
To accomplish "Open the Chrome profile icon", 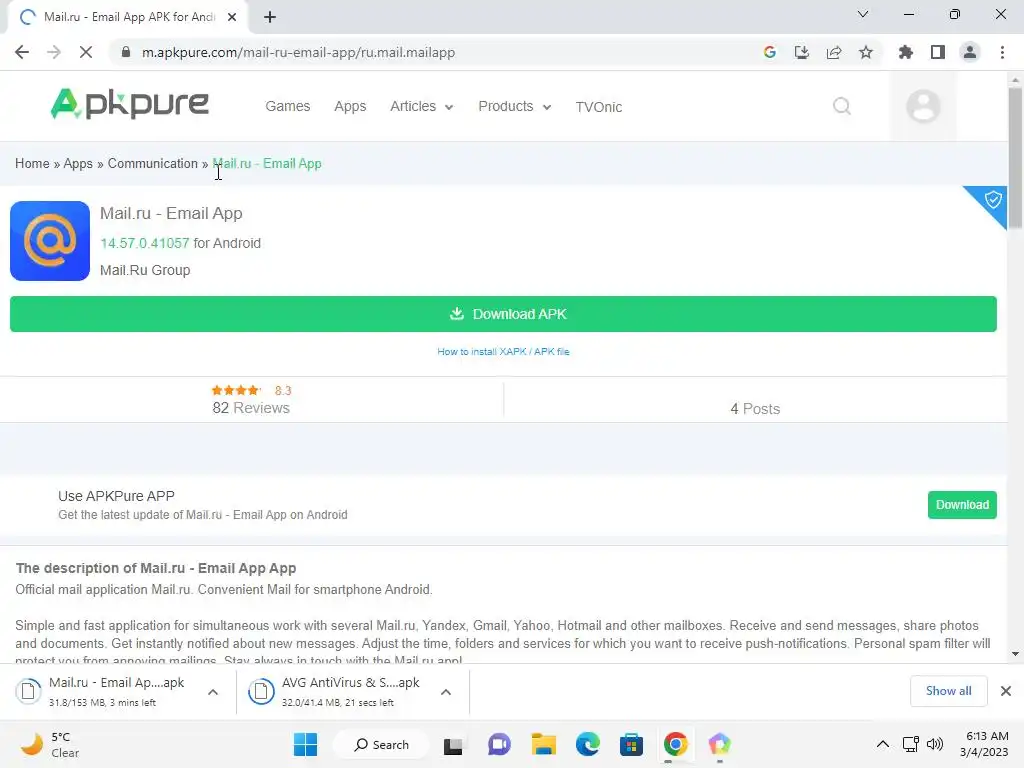I will click(970, 52).
